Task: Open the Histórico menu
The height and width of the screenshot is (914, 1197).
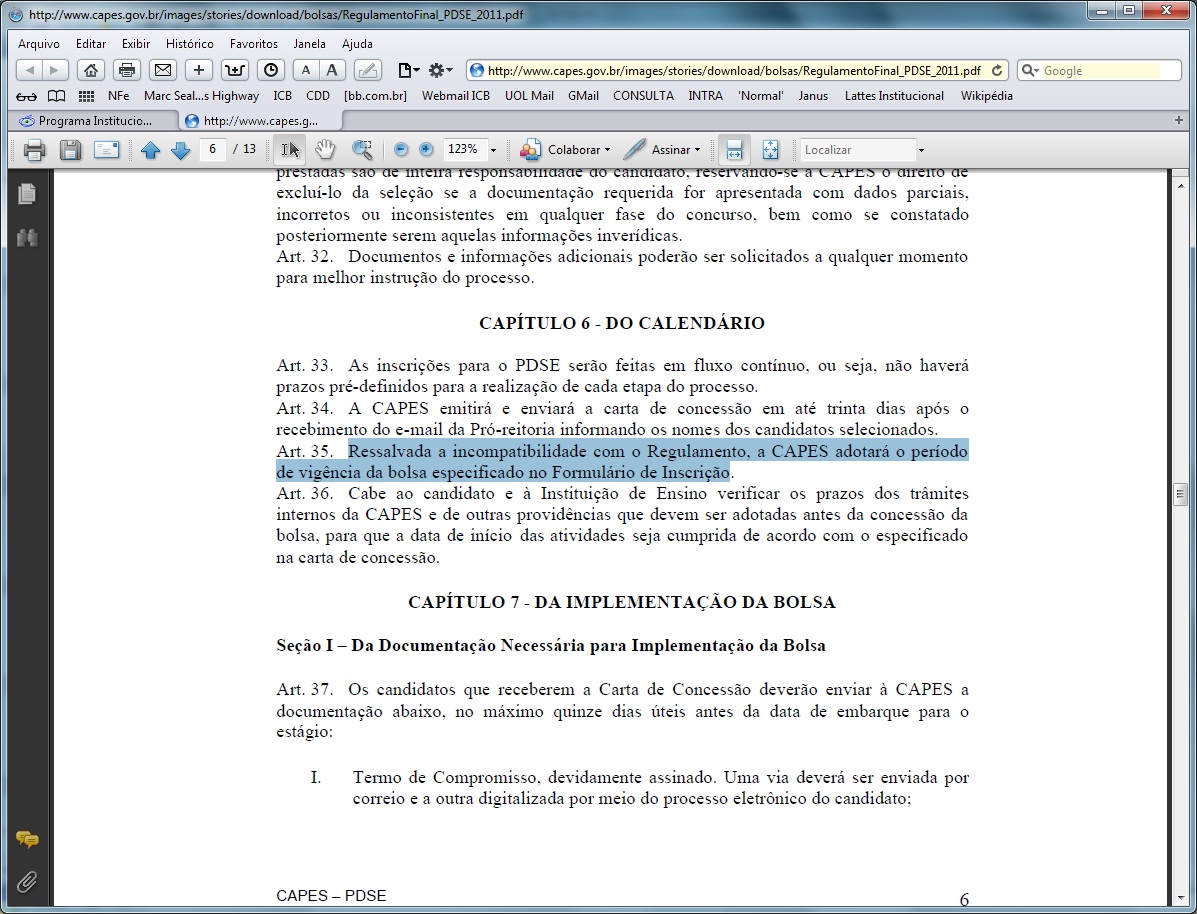Action: [x=190, y=44]
